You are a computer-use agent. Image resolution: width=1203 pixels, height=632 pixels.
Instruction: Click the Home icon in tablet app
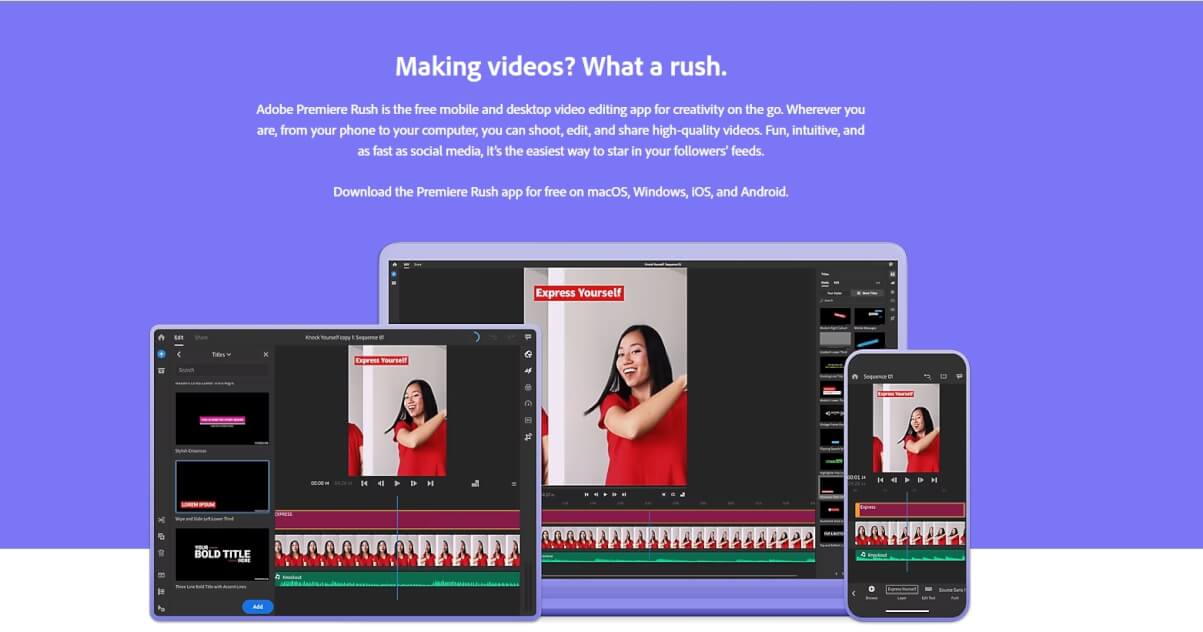pyautogui.click(x=161, y=338)
